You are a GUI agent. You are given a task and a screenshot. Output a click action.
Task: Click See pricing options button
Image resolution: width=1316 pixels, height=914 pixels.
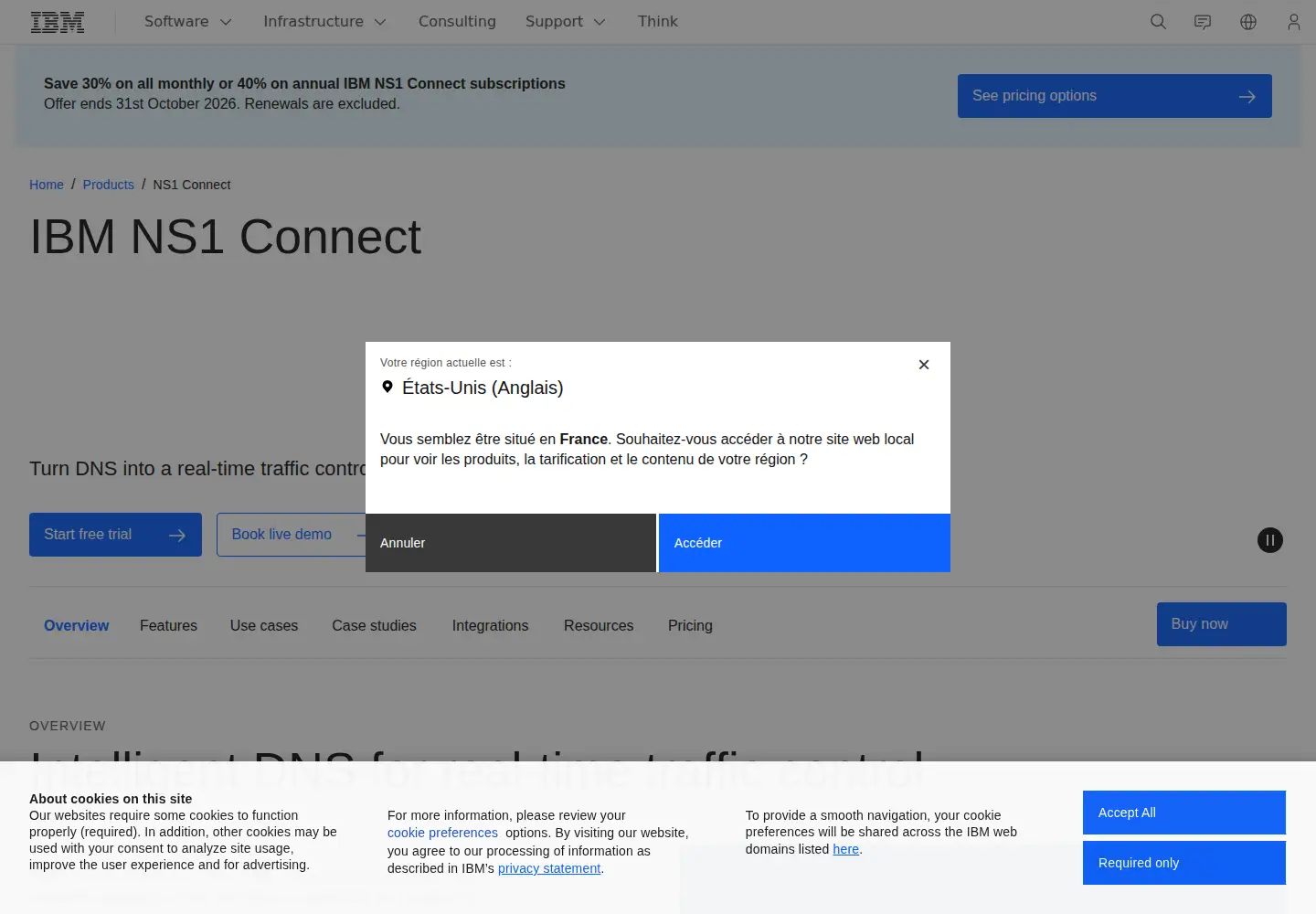click(1115, 96)
